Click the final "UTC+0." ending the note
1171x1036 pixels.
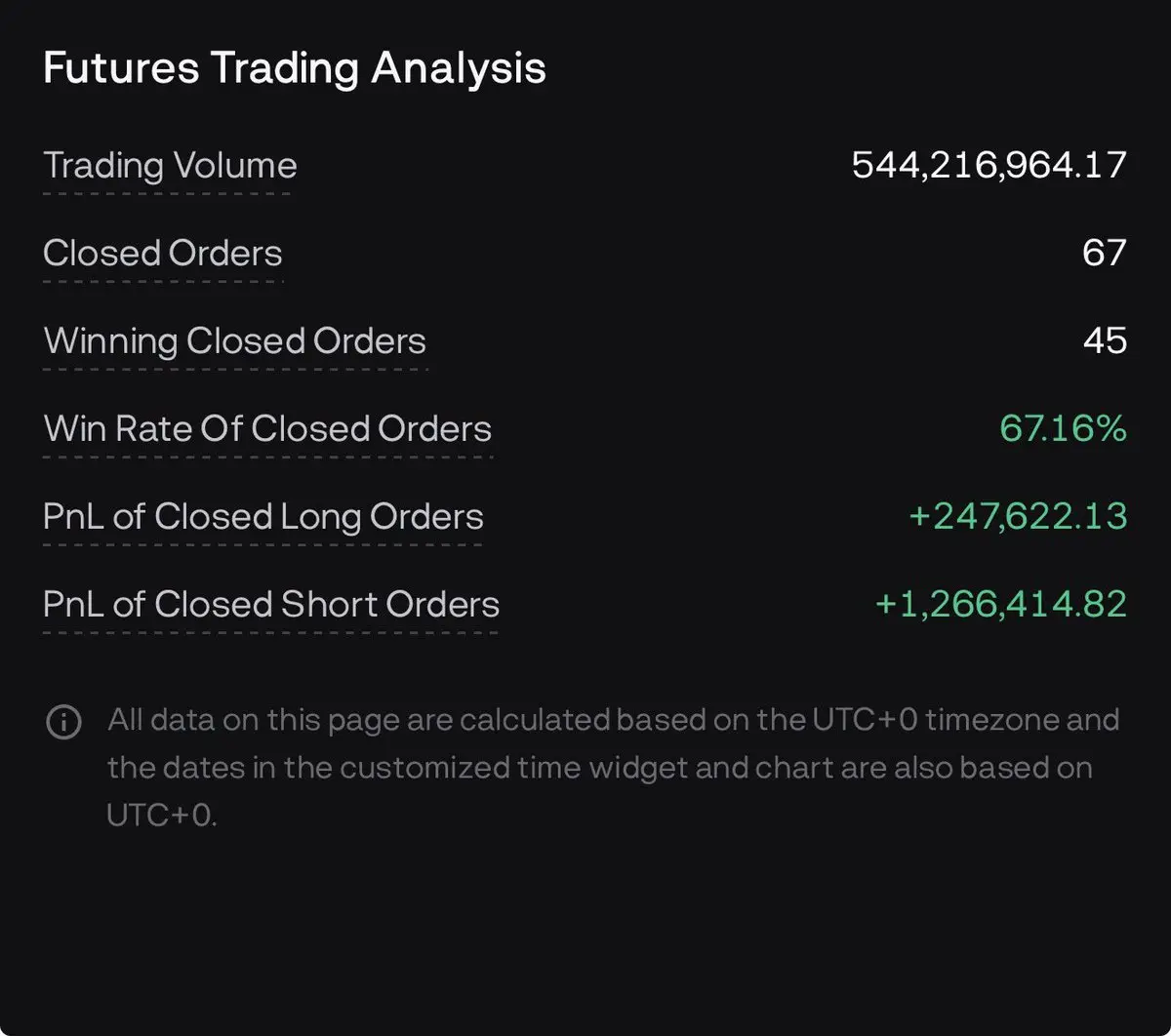pyautogui.click(x=161, y=815)
